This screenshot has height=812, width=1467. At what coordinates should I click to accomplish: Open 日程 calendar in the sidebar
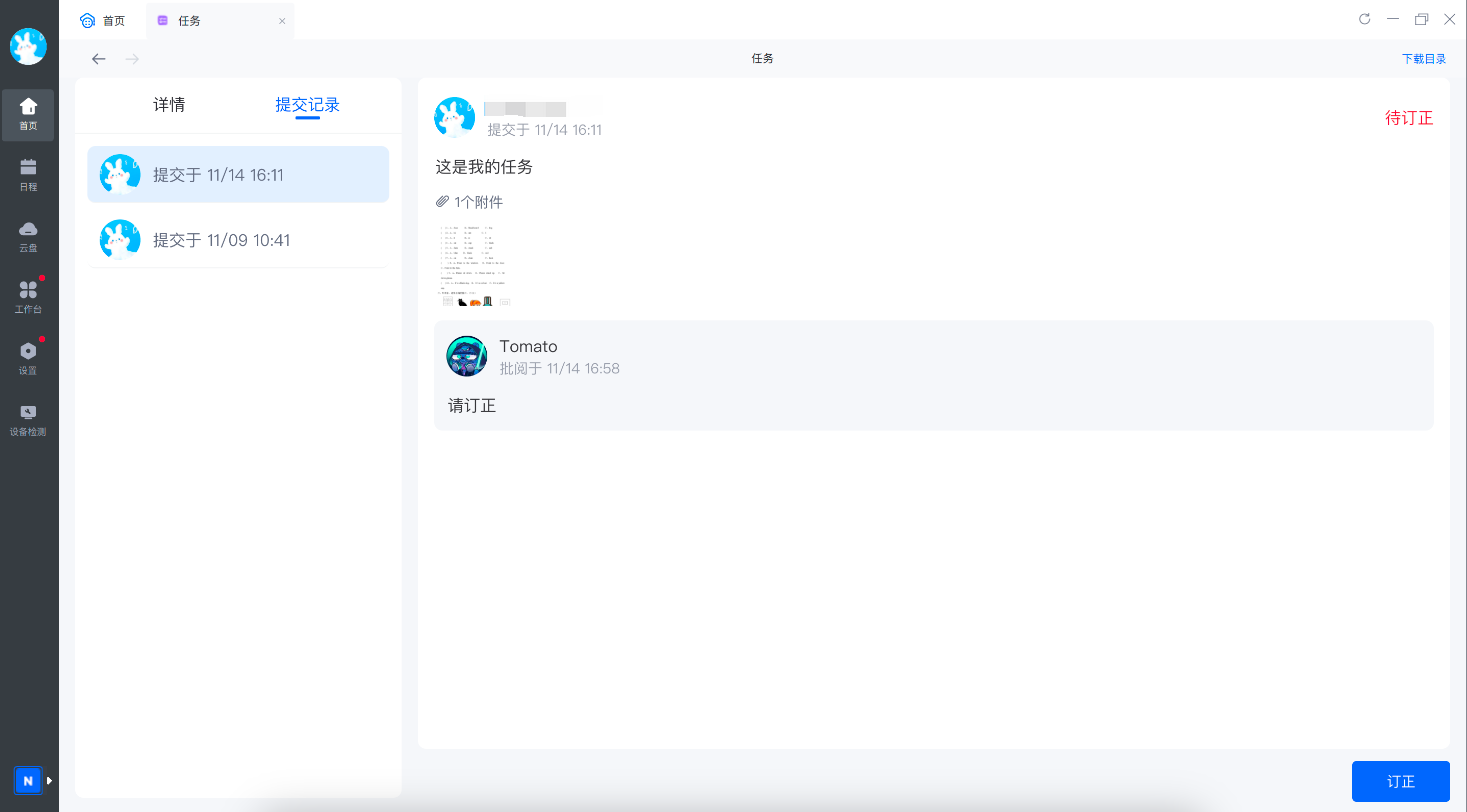28,175
